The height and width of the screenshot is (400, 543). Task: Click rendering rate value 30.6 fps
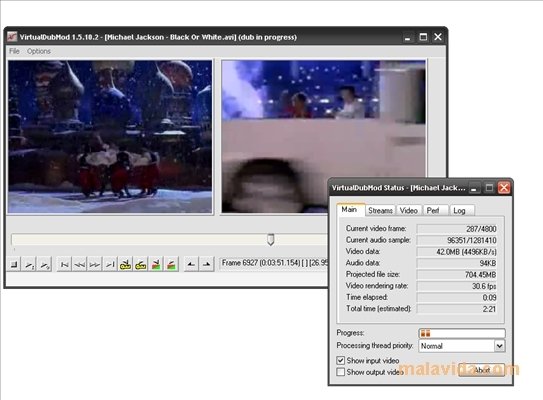[x=457, y=286]
